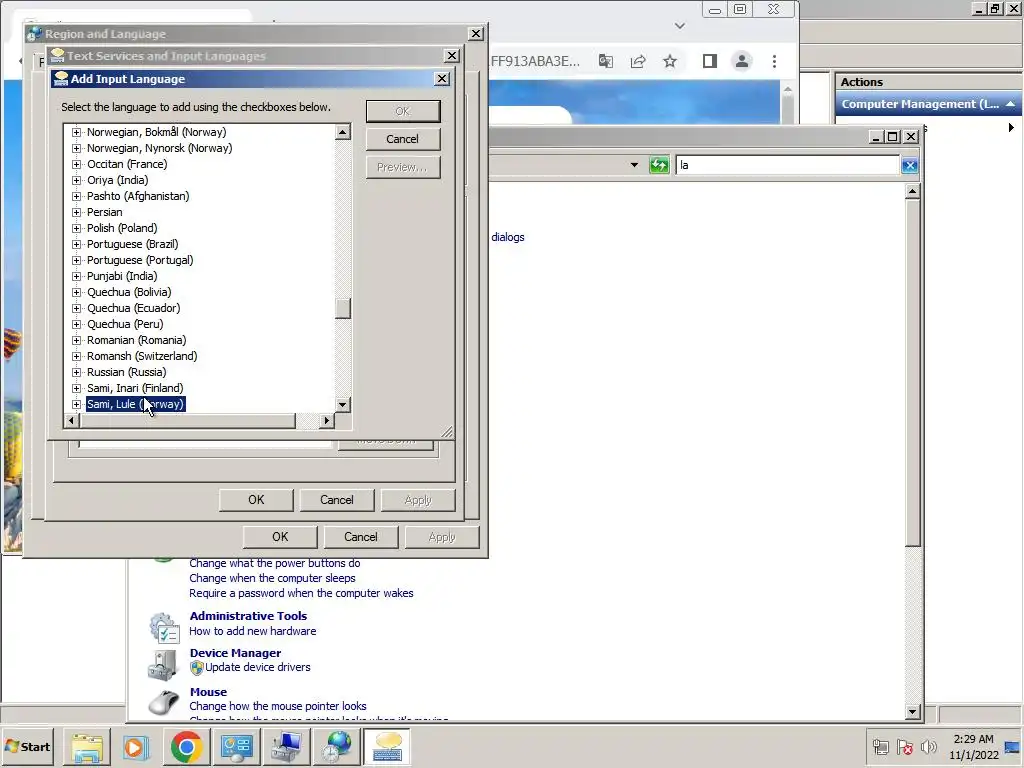Click language list horizontal scrollbar thumb
The height and width of the screenshot is (768, 1024).
[187, 421]
